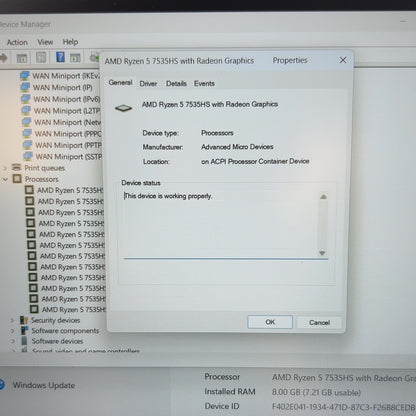Screen dimensions: 416x416
Task: Select the first AMD Ryzen 5 7535HS entry under Processors
Action: coord(70,190)
